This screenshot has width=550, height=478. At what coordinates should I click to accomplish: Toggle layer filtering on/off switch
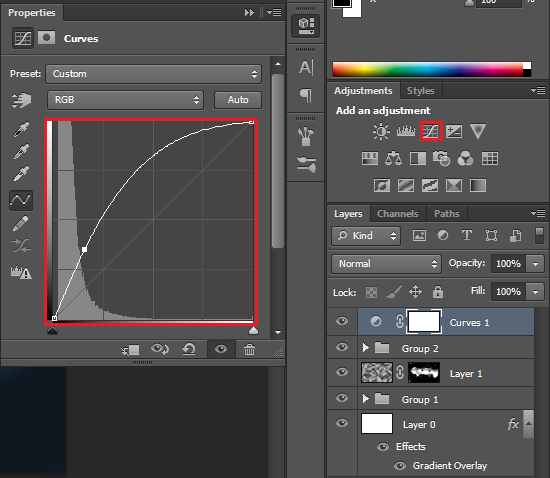539,236
